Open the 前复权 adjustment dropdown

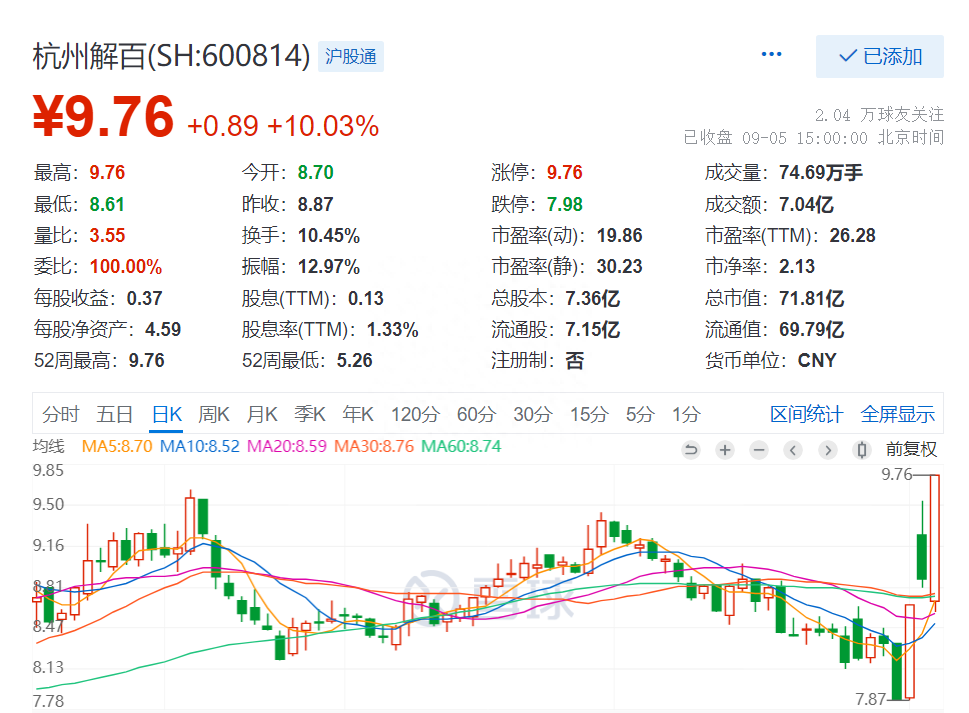pos(912,449)
